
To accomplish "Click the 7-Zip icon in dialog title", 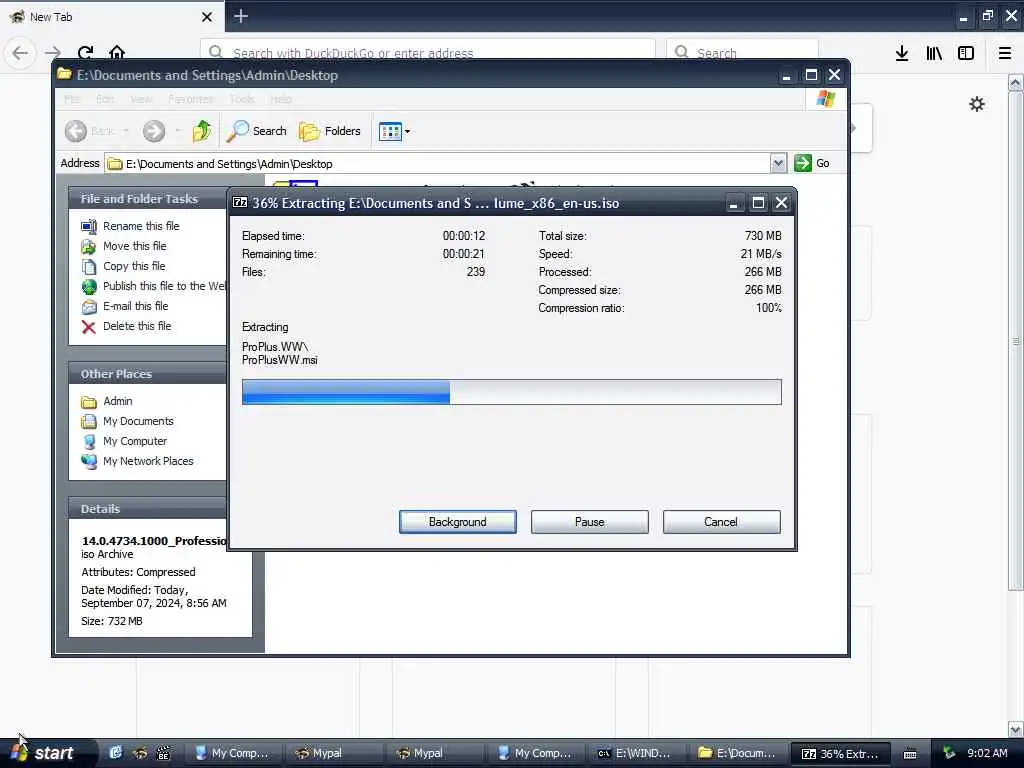I will pyautogui.click(x=240, y=202).
